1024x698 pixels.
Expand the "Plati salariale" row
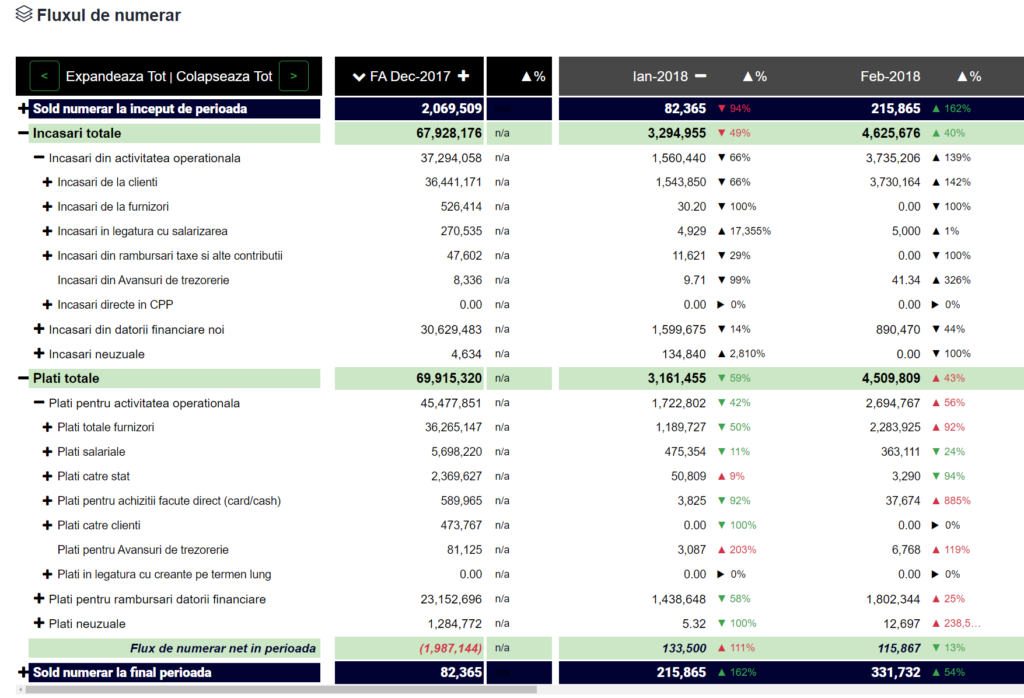coord(46,451)
